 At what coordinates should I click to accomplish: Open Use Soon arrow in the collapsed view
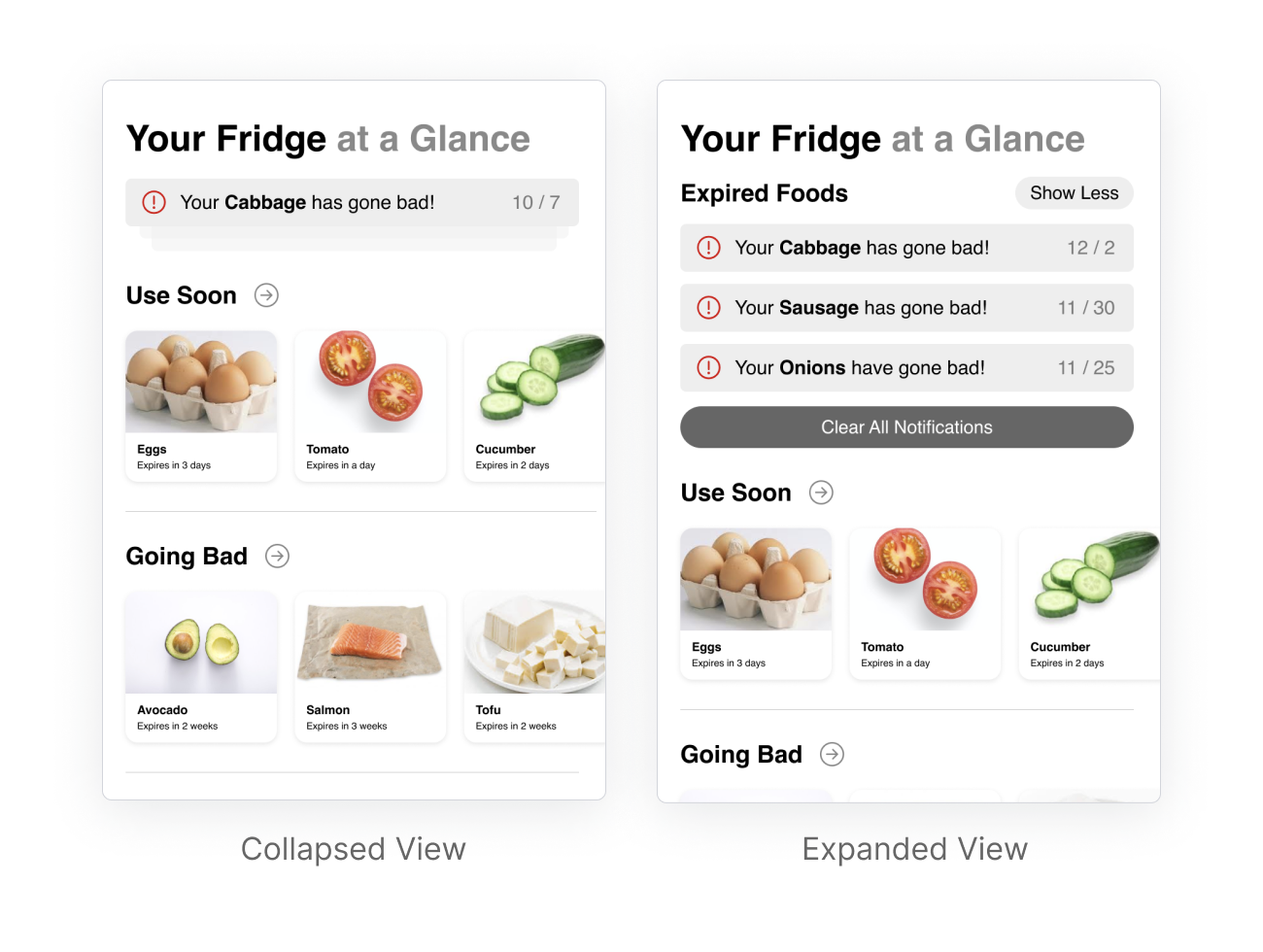pyautogui.click(x=266, y=295)
